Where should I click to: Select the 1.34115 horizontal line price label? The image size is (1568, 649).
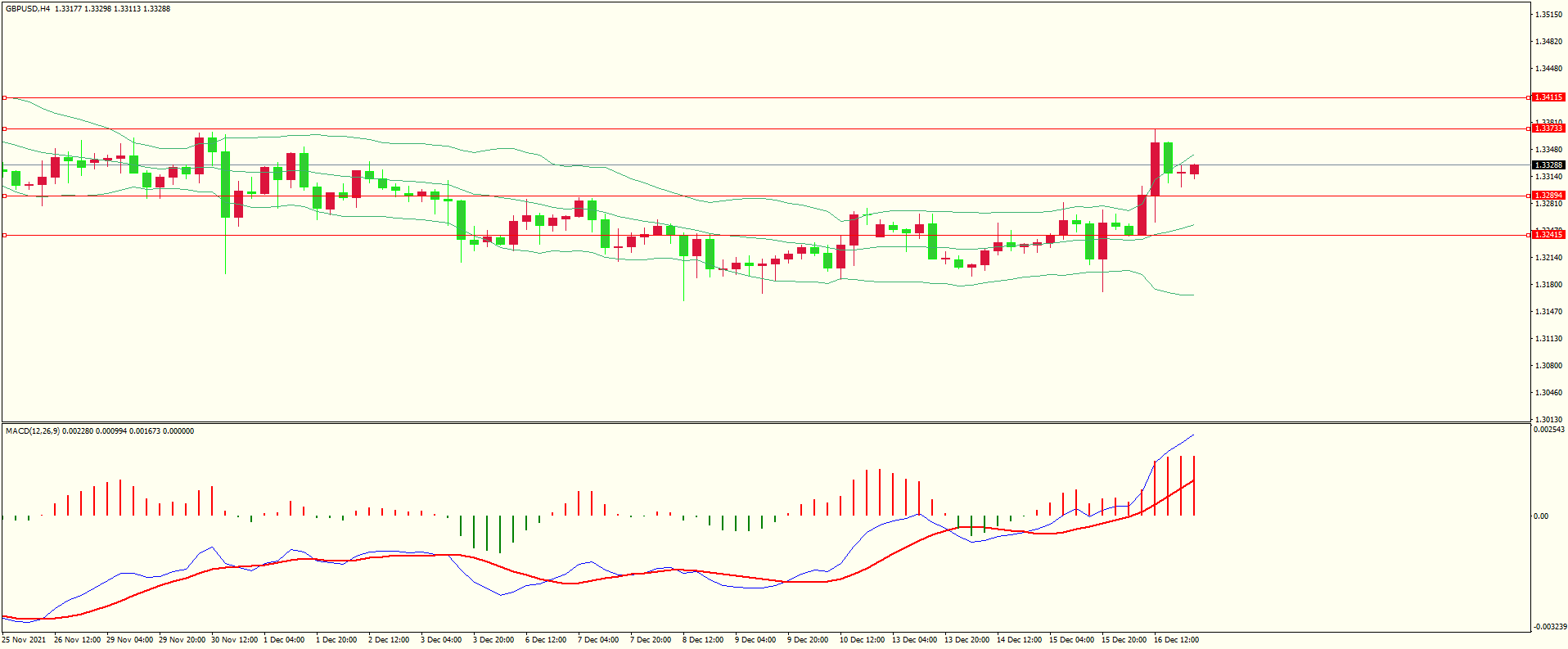[x=1548, y=97]
